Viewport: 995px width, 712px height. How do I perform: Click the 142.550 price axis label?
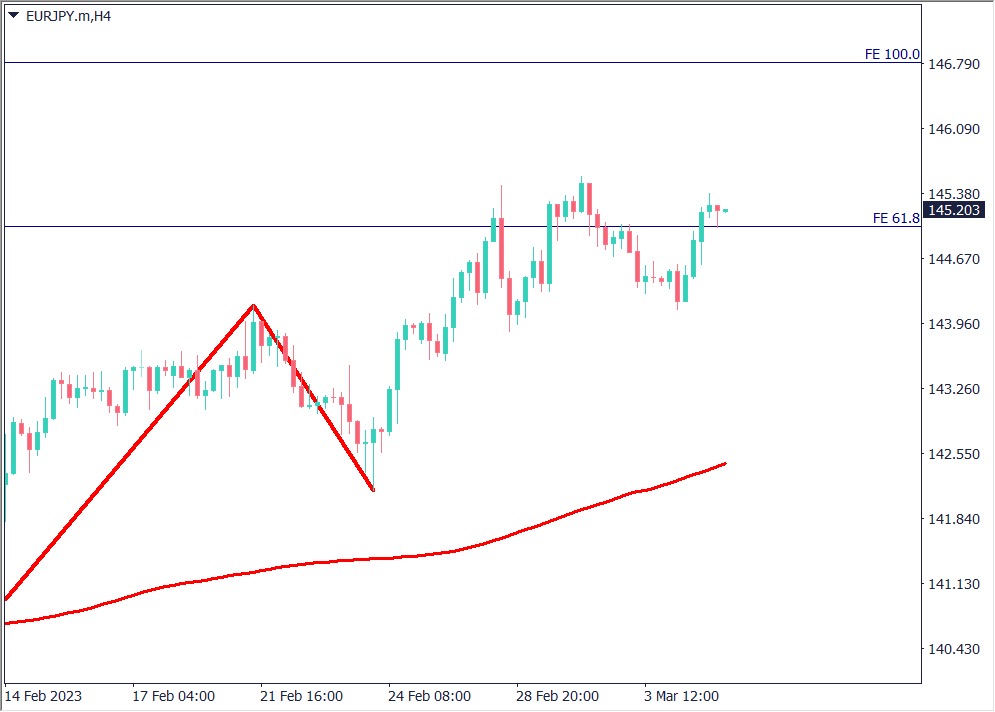[x=954, y=455]
